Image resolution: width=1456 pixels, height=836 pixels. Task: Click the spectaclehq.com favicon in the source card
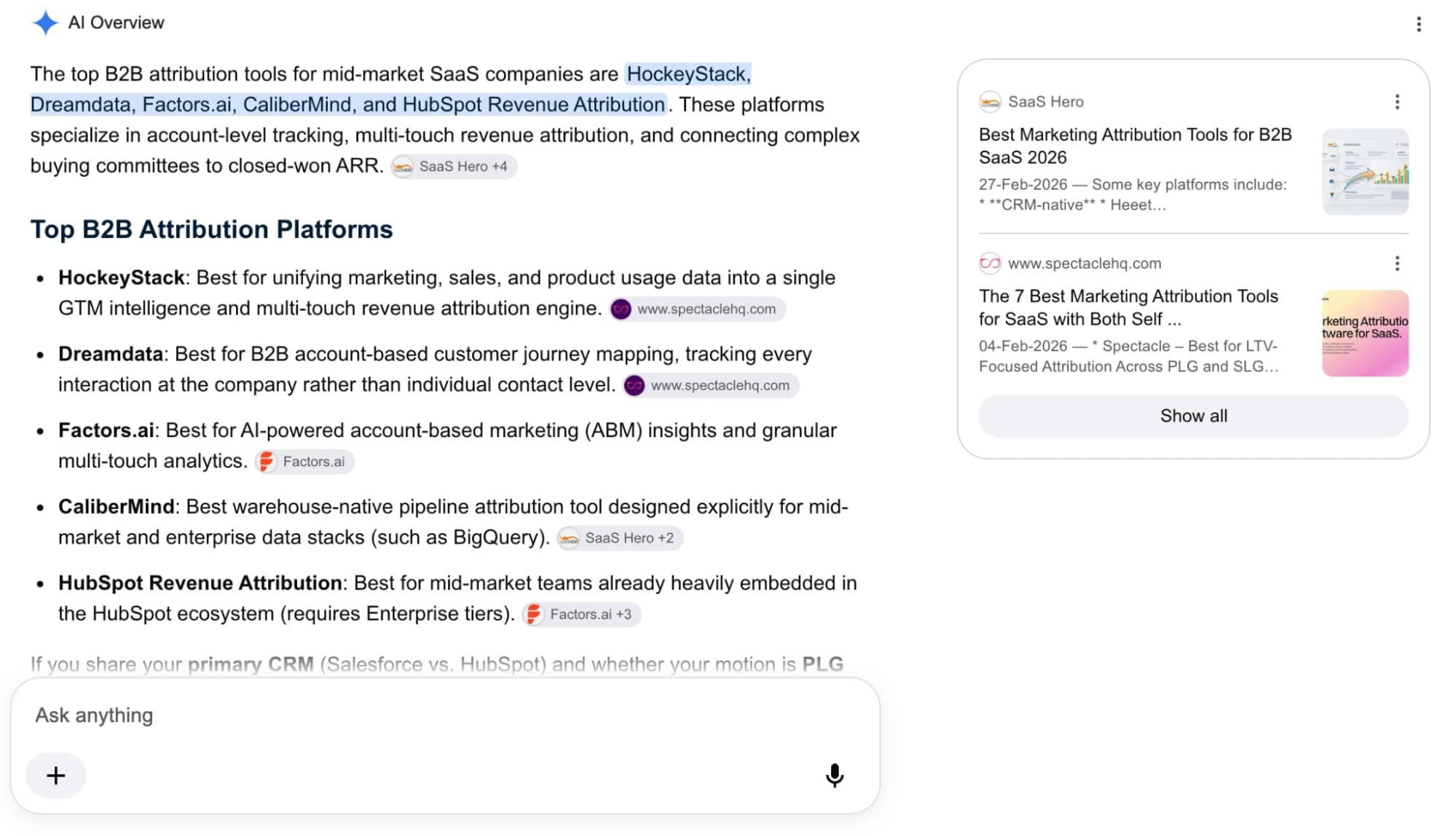point(989,264)
